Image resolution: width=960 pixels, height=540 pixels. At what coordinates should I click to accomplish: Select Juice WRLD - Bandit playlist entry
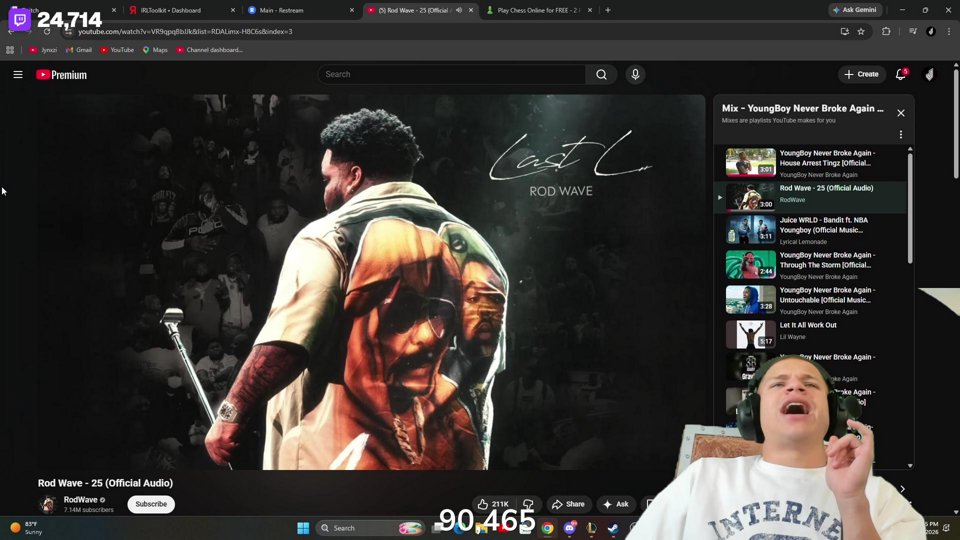(x=811, y=230)
